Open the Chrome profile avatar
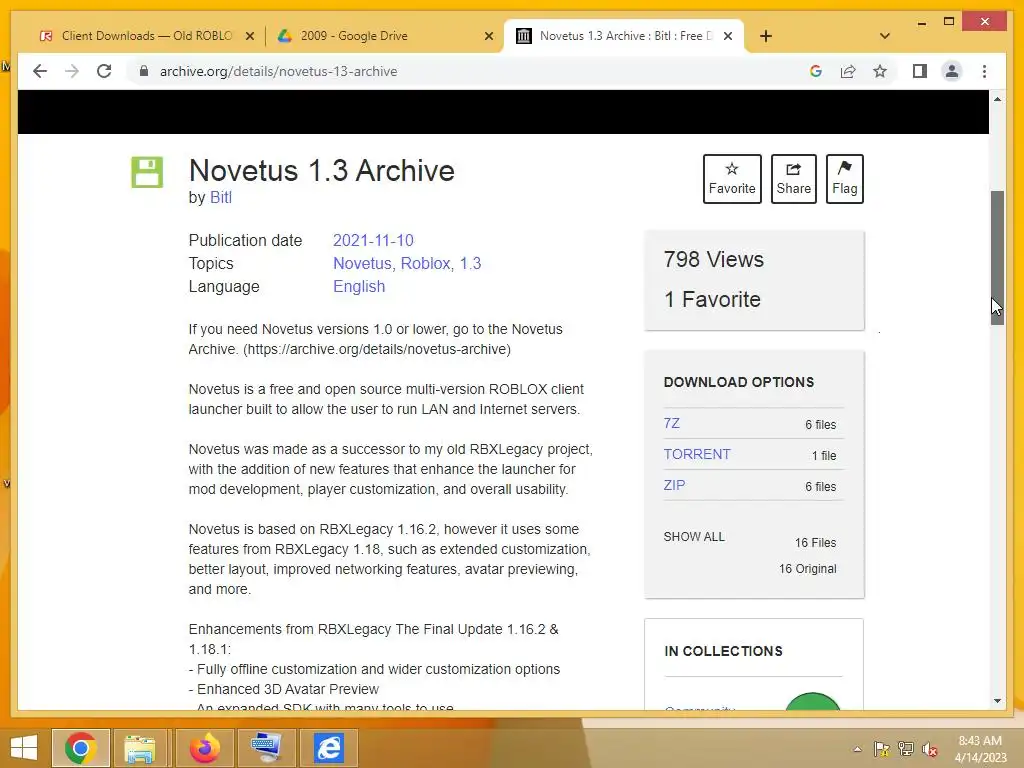The width and height of the screenshot is (1024, 768). tap(952, 71)
